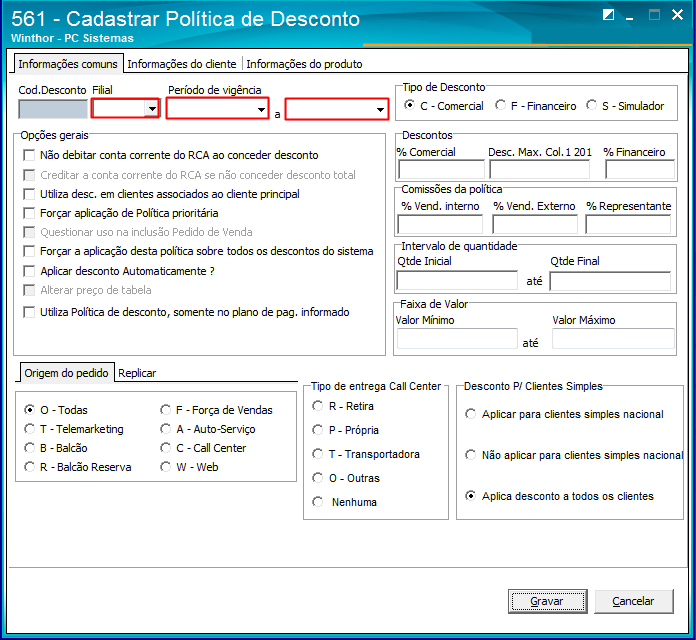Switch to Informações do cliente tab
The image size is (696, 640).
[182, 64]
